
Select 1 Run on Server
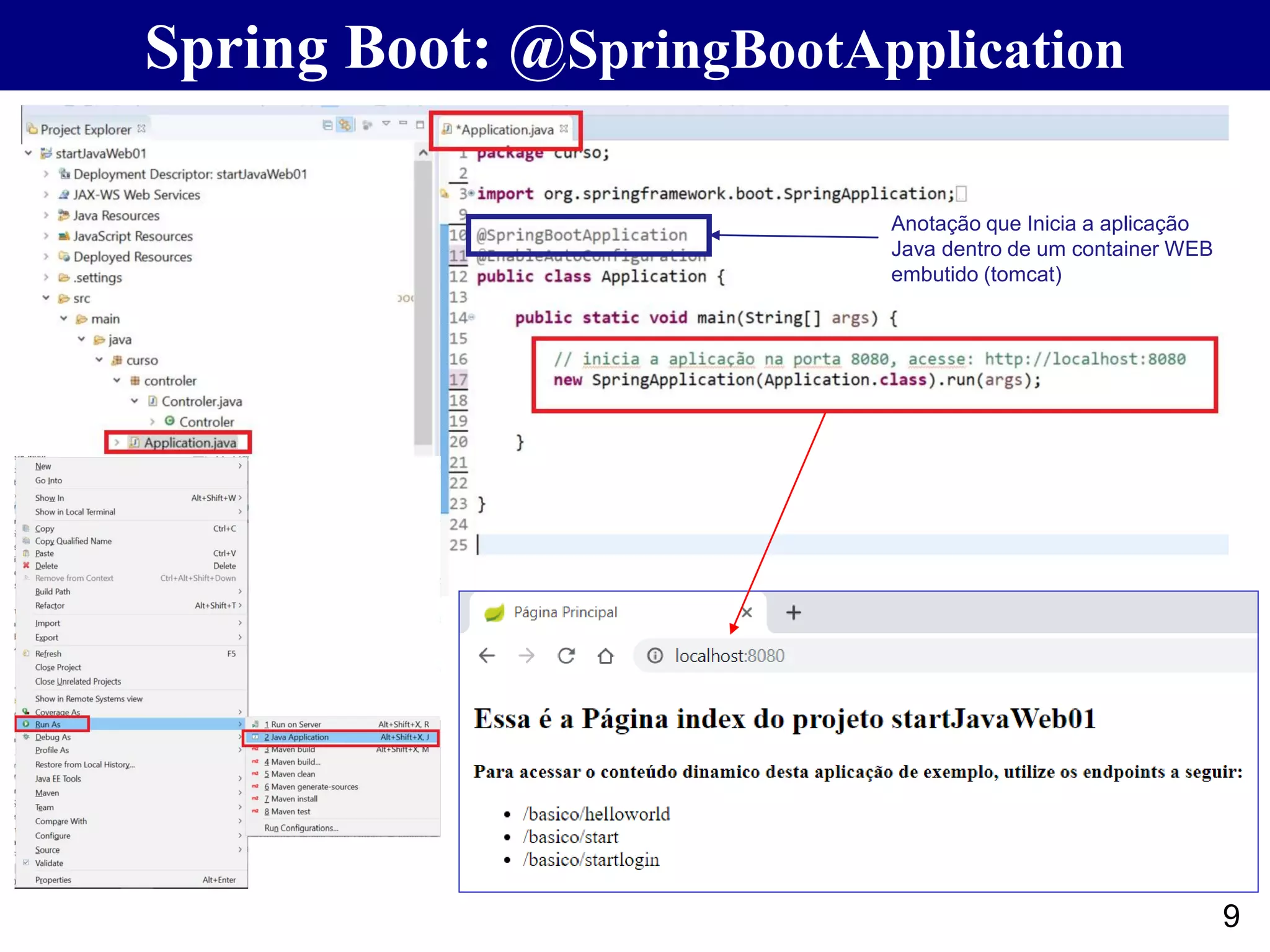point(343,725)
